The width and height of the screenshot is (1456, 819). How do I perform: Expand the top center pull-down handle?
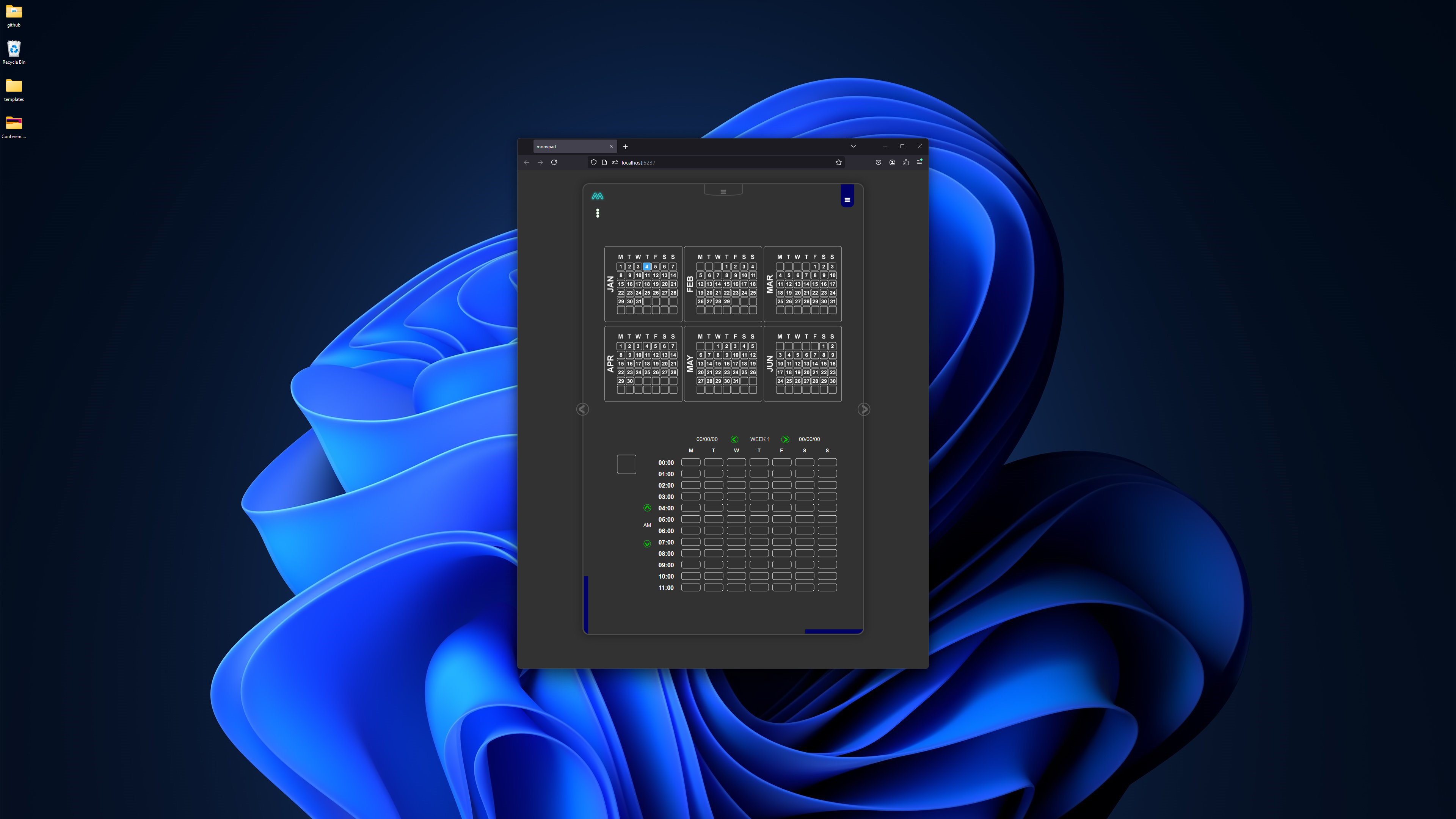[x=723, y=190]
